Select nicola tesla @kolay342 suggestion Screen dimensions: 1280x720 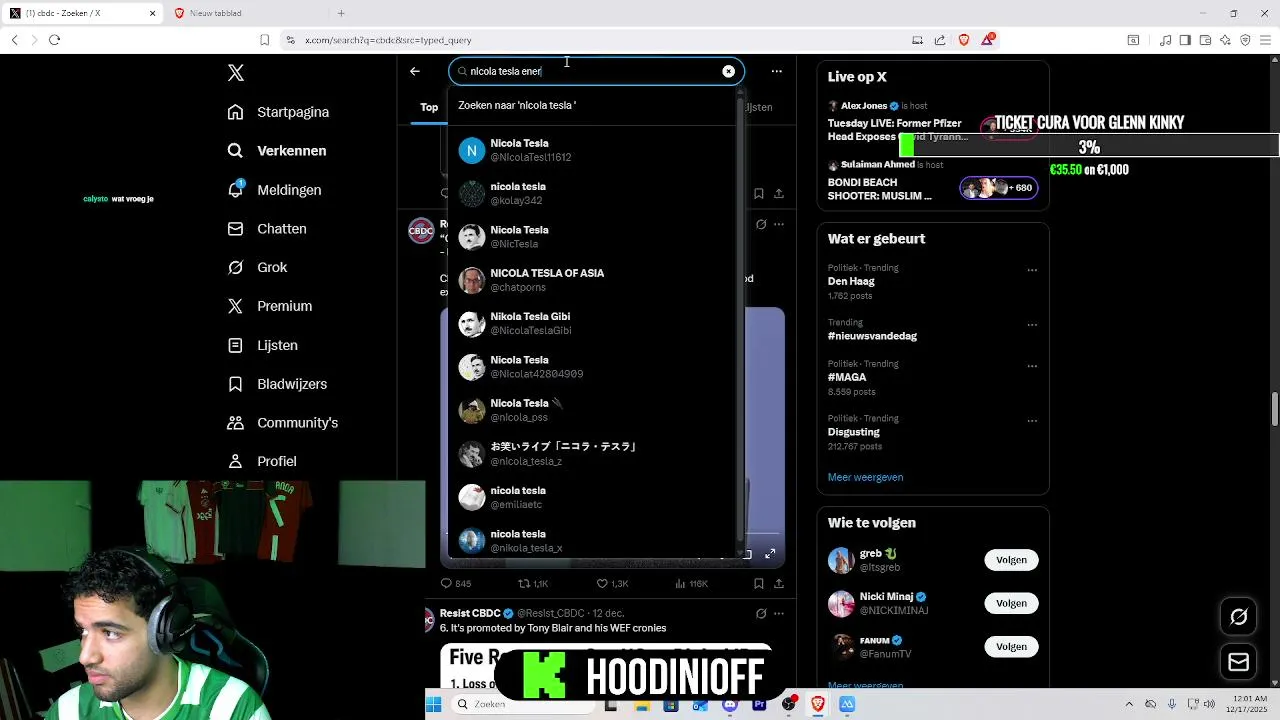(x=594, y=194)
